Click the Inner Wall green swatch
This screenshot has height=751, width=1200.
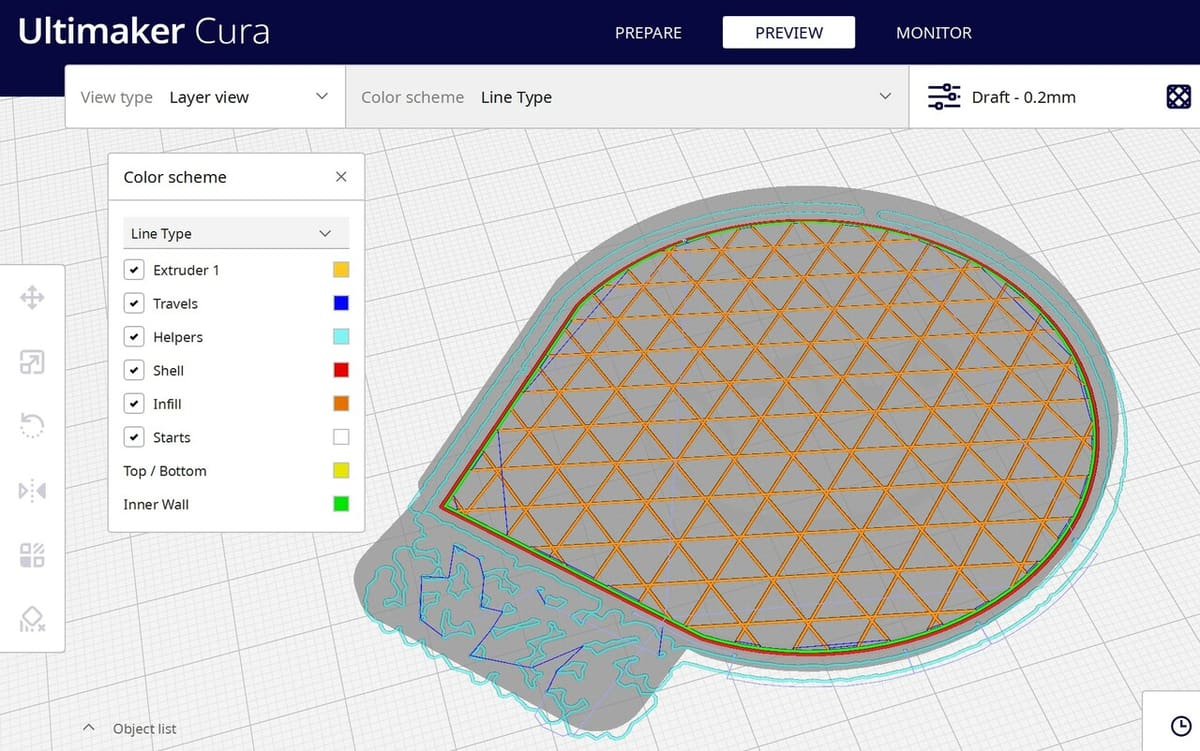341,504
